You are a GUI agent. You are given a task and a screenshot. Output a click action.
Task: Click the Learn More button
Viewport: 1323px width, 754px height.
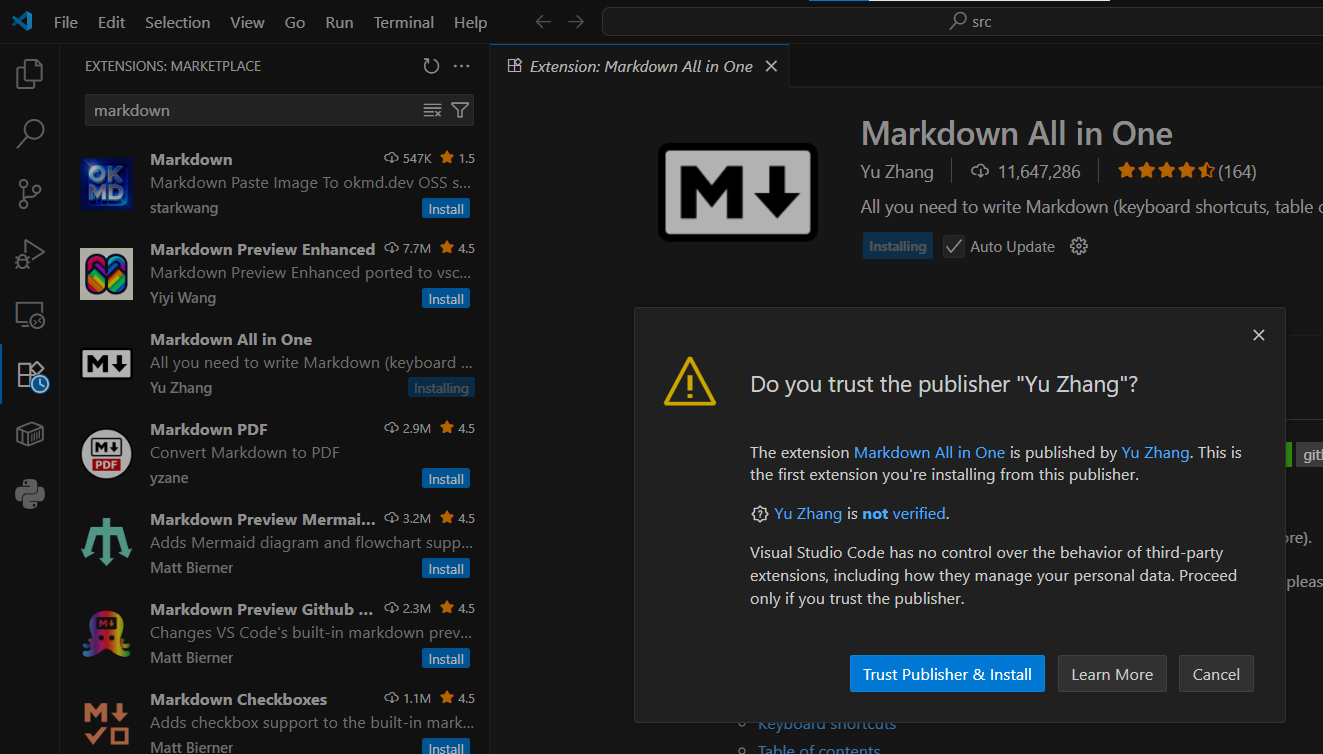pyautogui.click(x=1112, y=674)
